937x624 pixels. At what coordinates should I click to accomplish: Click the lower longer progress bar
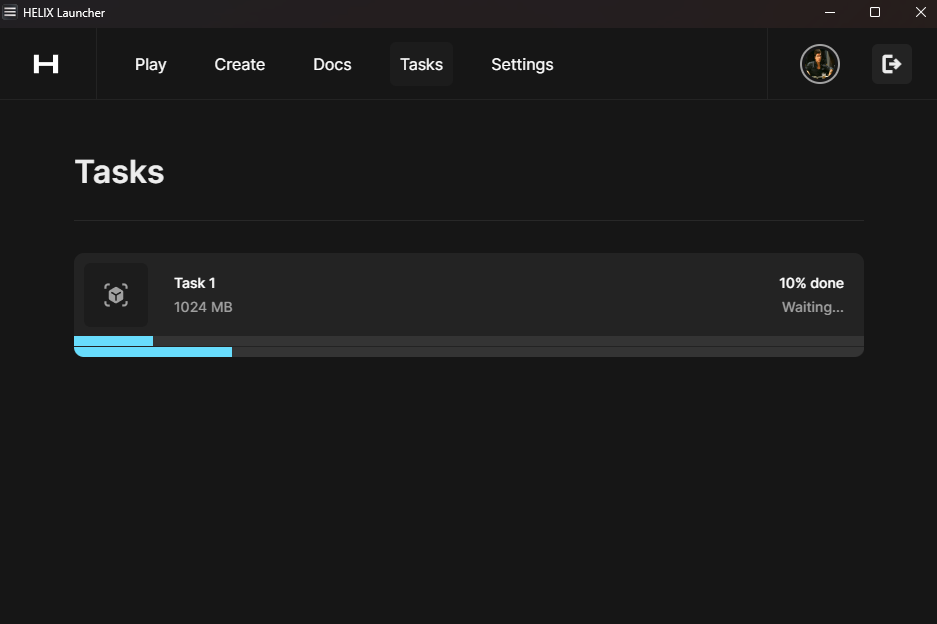pos(153,352)
